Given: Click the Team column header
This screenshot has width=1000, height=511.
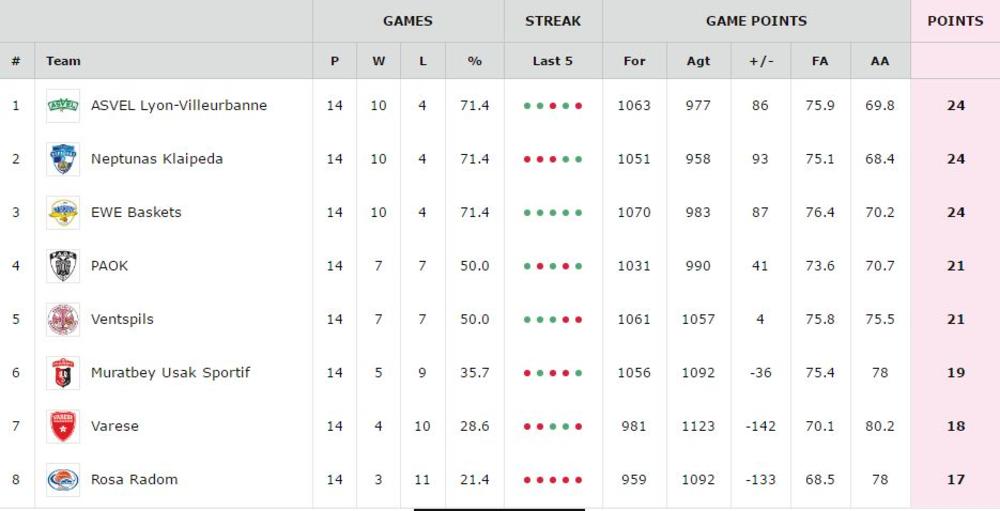Looking at the screenshot, I should [63, 61].
